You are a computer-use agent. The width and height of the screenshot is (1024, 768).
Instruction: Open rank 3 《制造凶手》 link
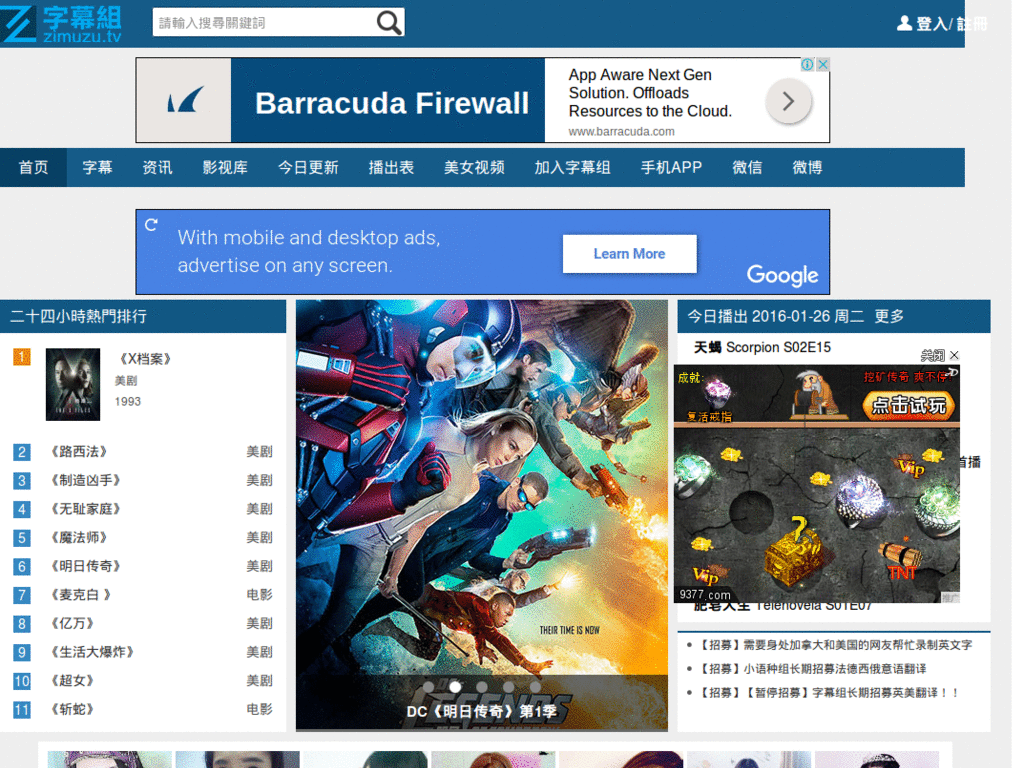(x=86, y=481)
